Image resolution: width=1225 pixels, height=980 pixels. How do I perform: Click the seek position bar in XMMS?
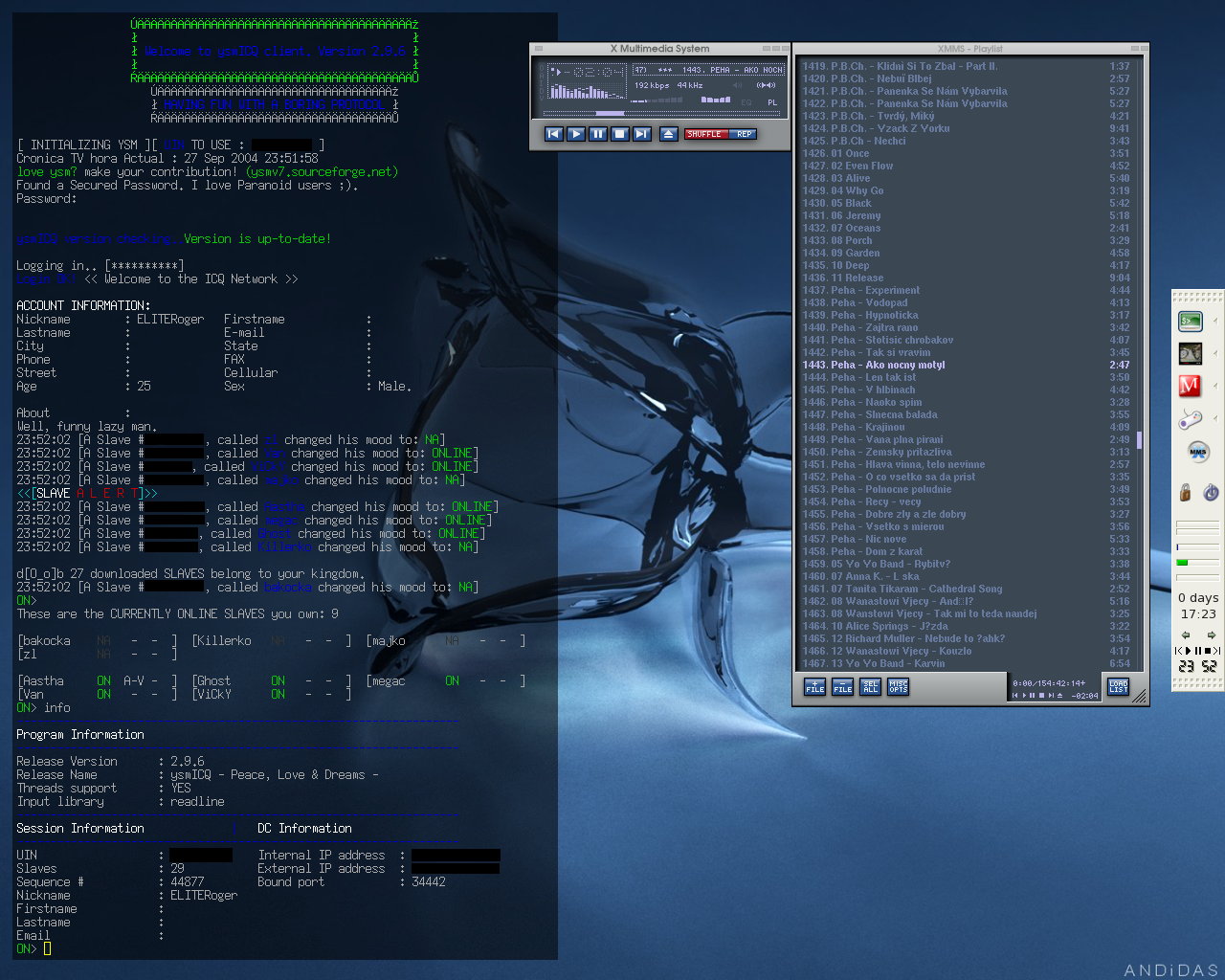coord(660,113)
